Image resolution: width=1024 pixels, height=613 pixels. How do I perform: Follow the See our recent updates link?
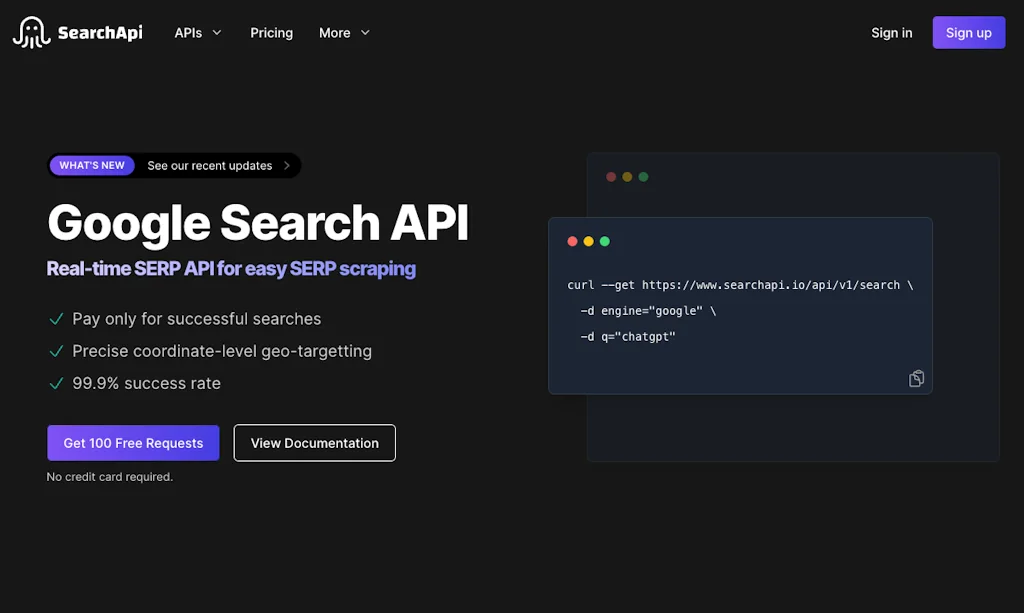209,166
